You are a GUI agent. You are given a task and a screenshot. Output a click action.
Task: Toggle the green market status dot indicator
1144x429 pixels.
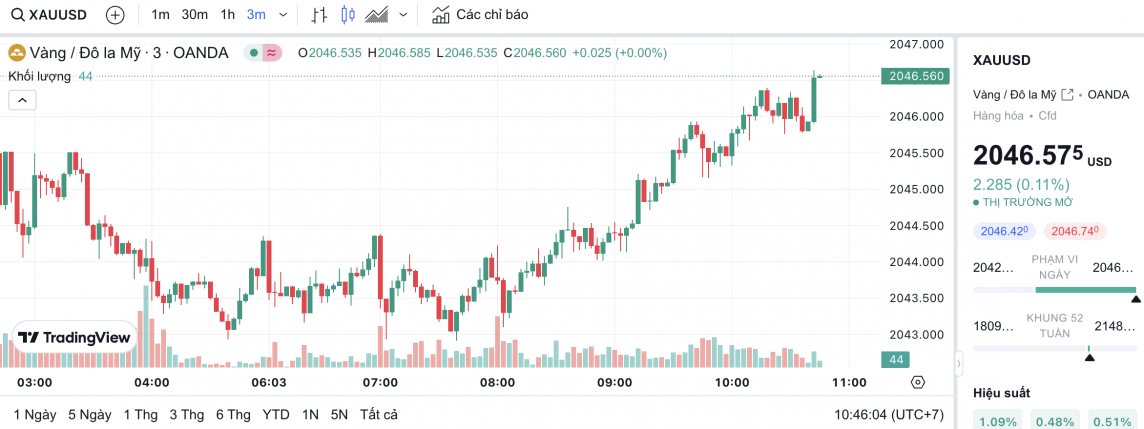[x=255, y=53]
